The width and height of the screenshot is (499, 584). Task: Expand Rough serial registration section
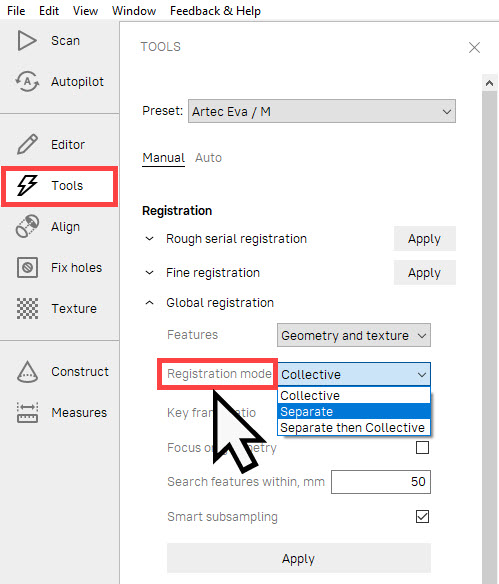click(x=149, y=238)
